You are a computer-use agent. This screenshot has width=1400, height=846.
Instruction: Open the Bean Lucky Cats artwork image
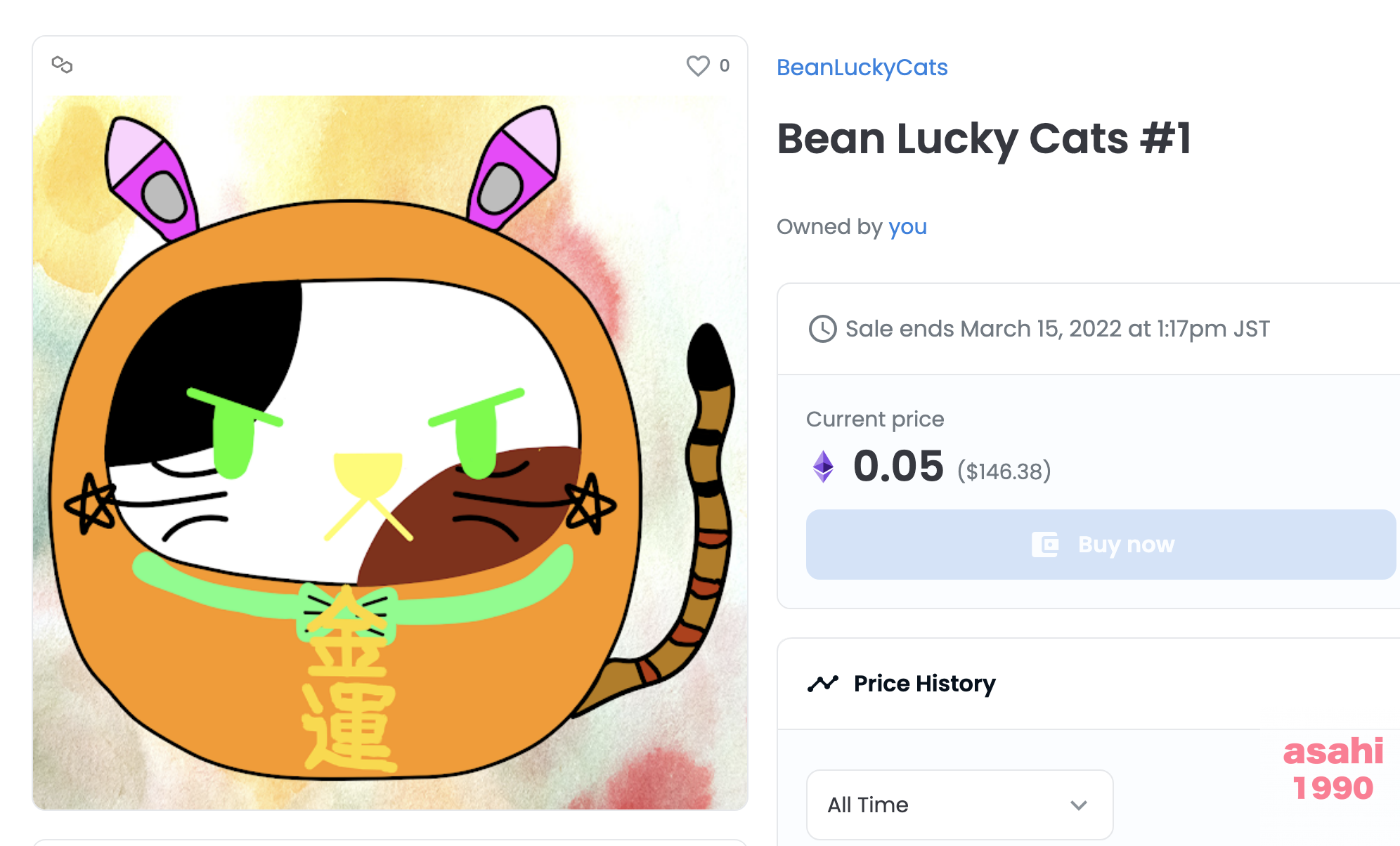[390, 452]
